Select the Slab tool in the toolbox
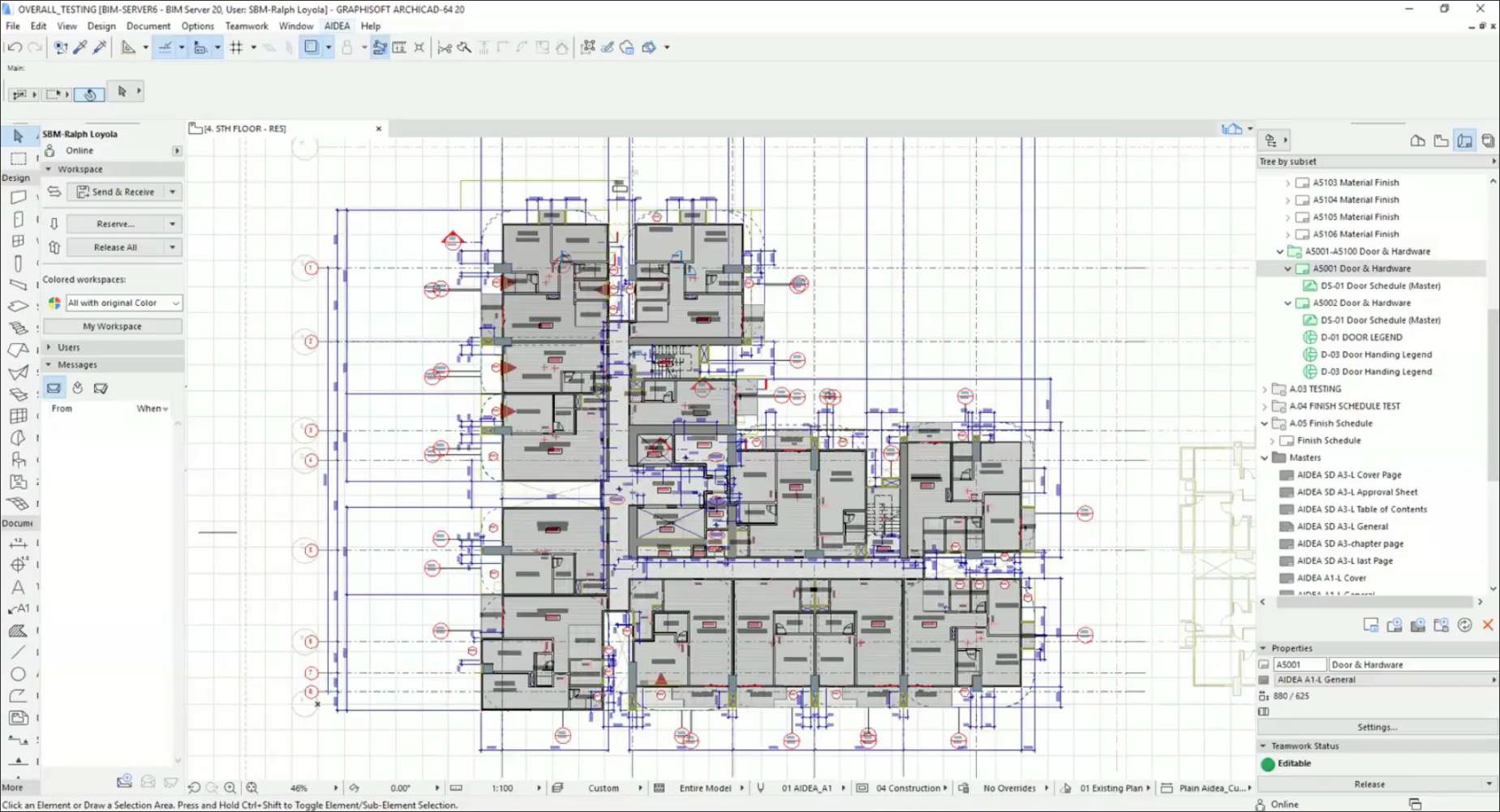 (18, 307)
